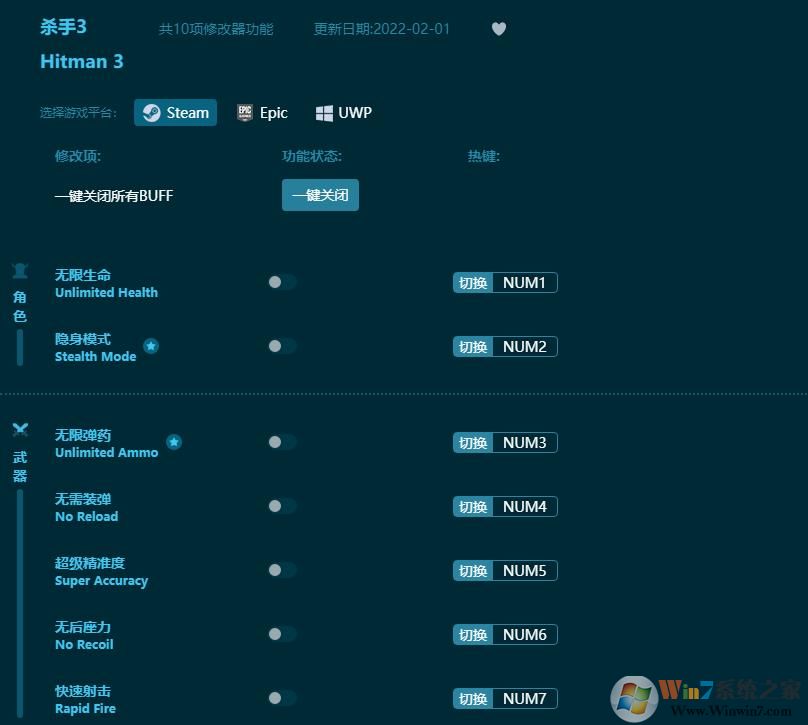The width and height of the screenshot is (808, 725).
Task: Toggle Rapid Fire on
Action: [281, 698]
